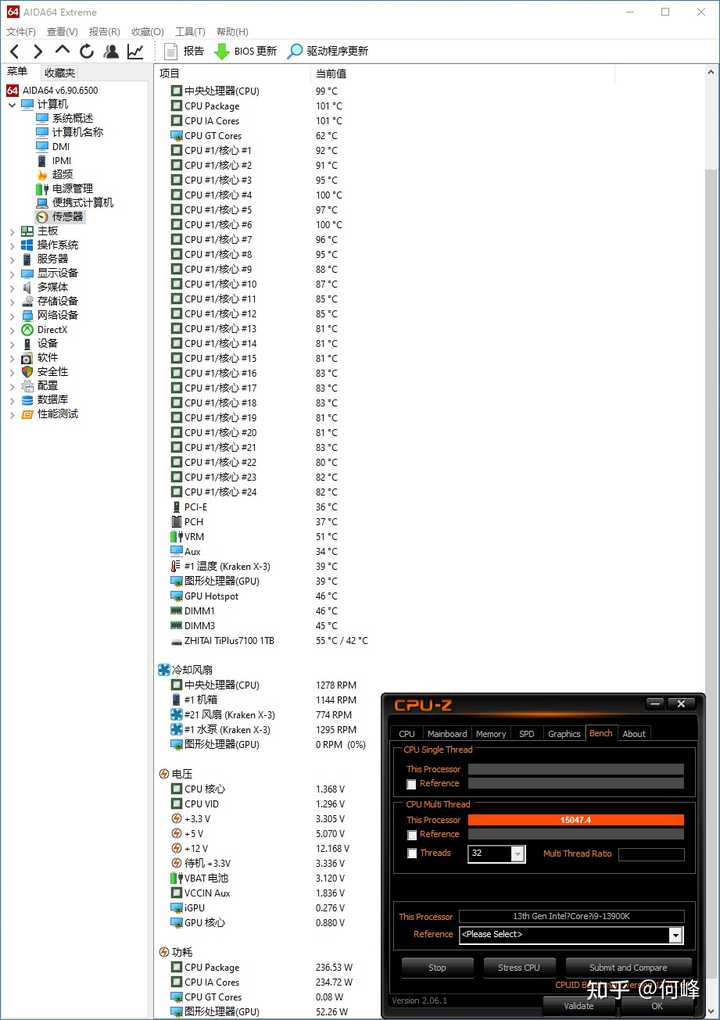This screenshot has width=720, height=1020.
Task: Open the Graphics tab in CPU-Z
Action: pos(564,734)
